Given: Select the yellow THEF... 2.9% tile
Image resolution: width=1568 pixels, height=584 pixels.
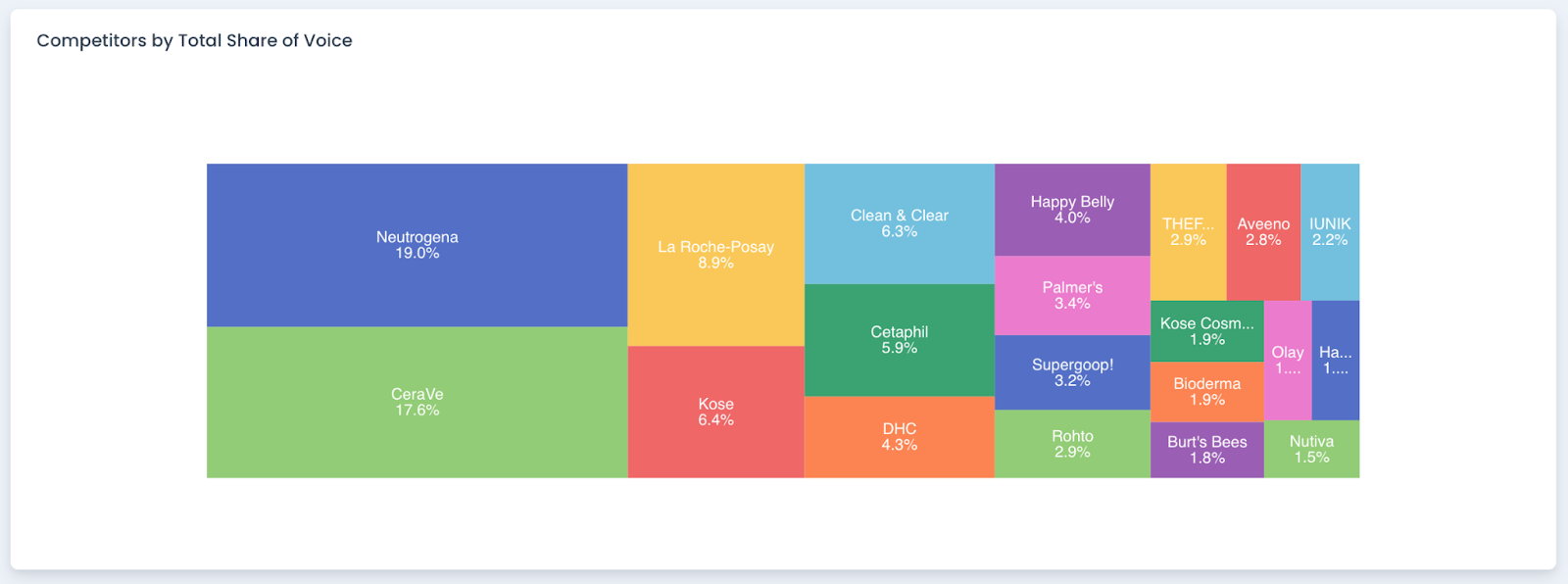Looking at the screenshot, I should tap(1188, 231).
